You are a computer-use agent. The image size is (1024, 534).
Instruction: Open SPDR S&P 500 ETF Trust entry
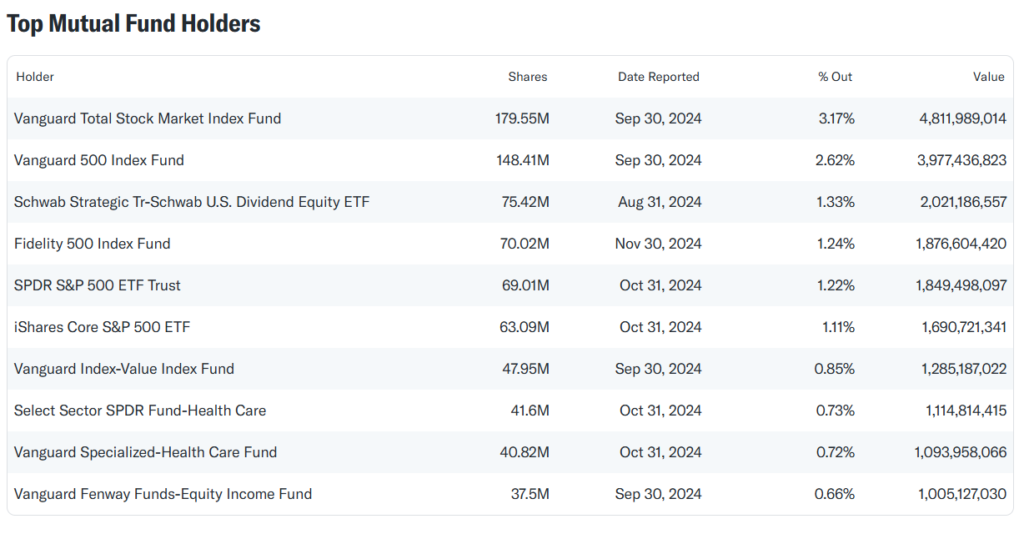[97, 285]
